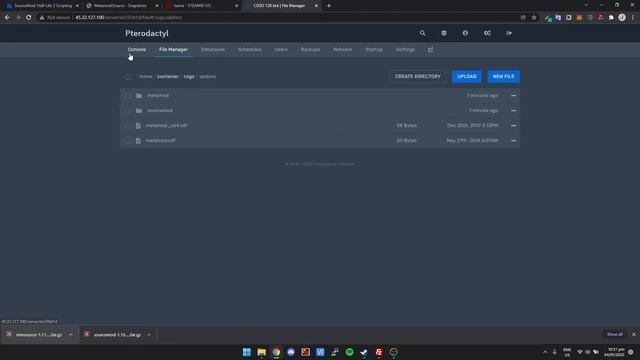This screenshot has width=640, height=360.
Task: Click the New File button
Action: (503, 77)
